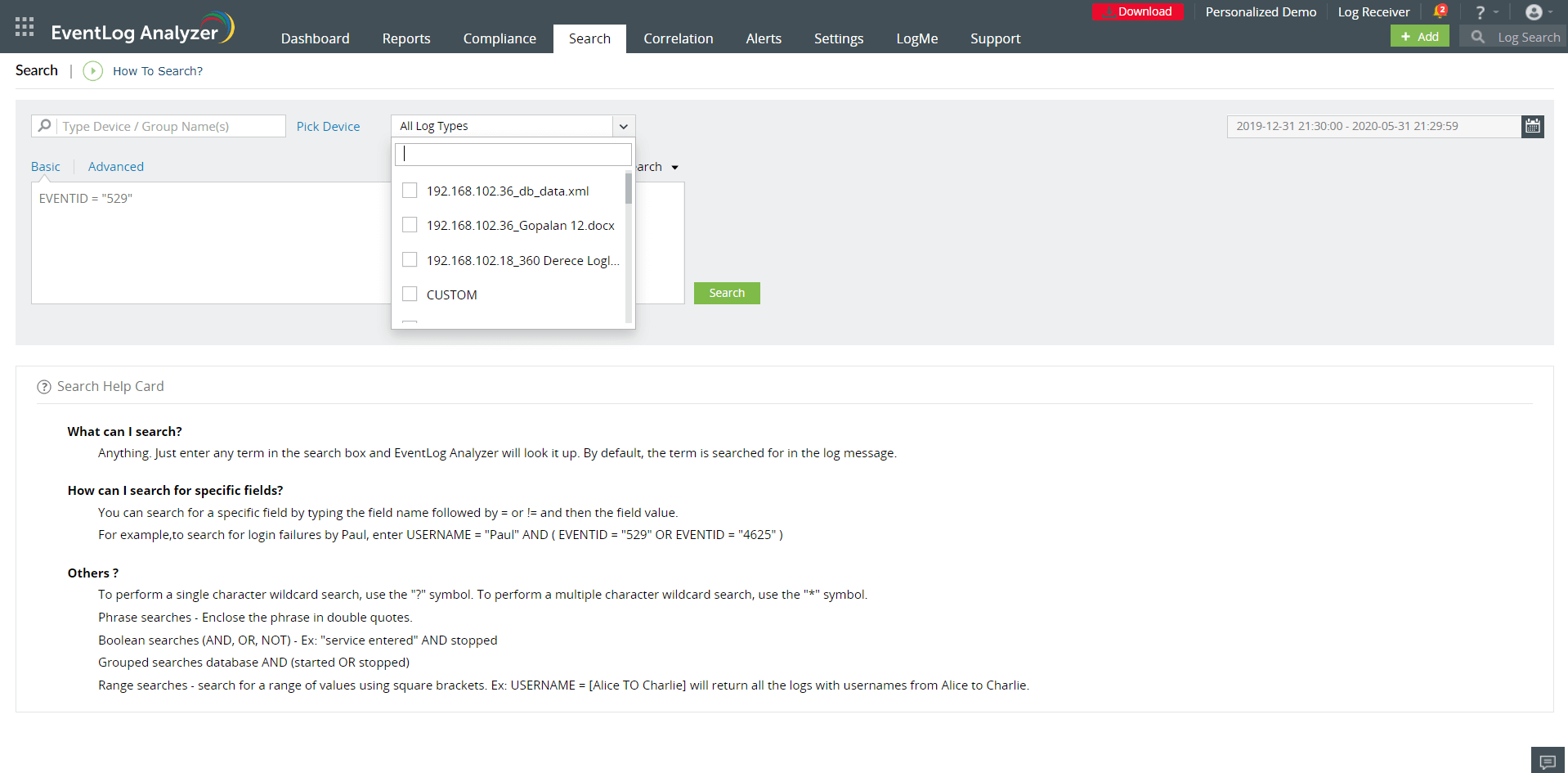Focus the Log Search box in header

pyautogui.click(x=1529, y=37)
